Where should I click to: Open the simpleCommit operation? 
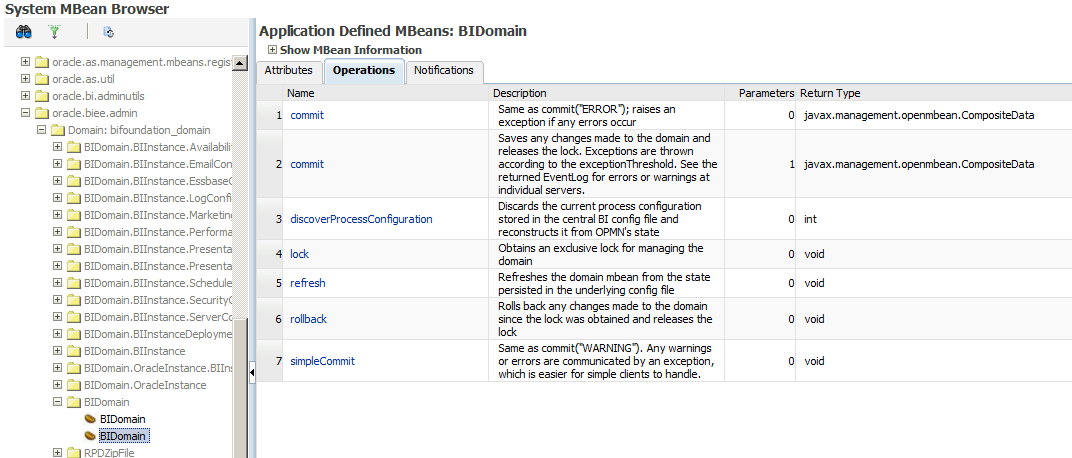pos(323,361)
